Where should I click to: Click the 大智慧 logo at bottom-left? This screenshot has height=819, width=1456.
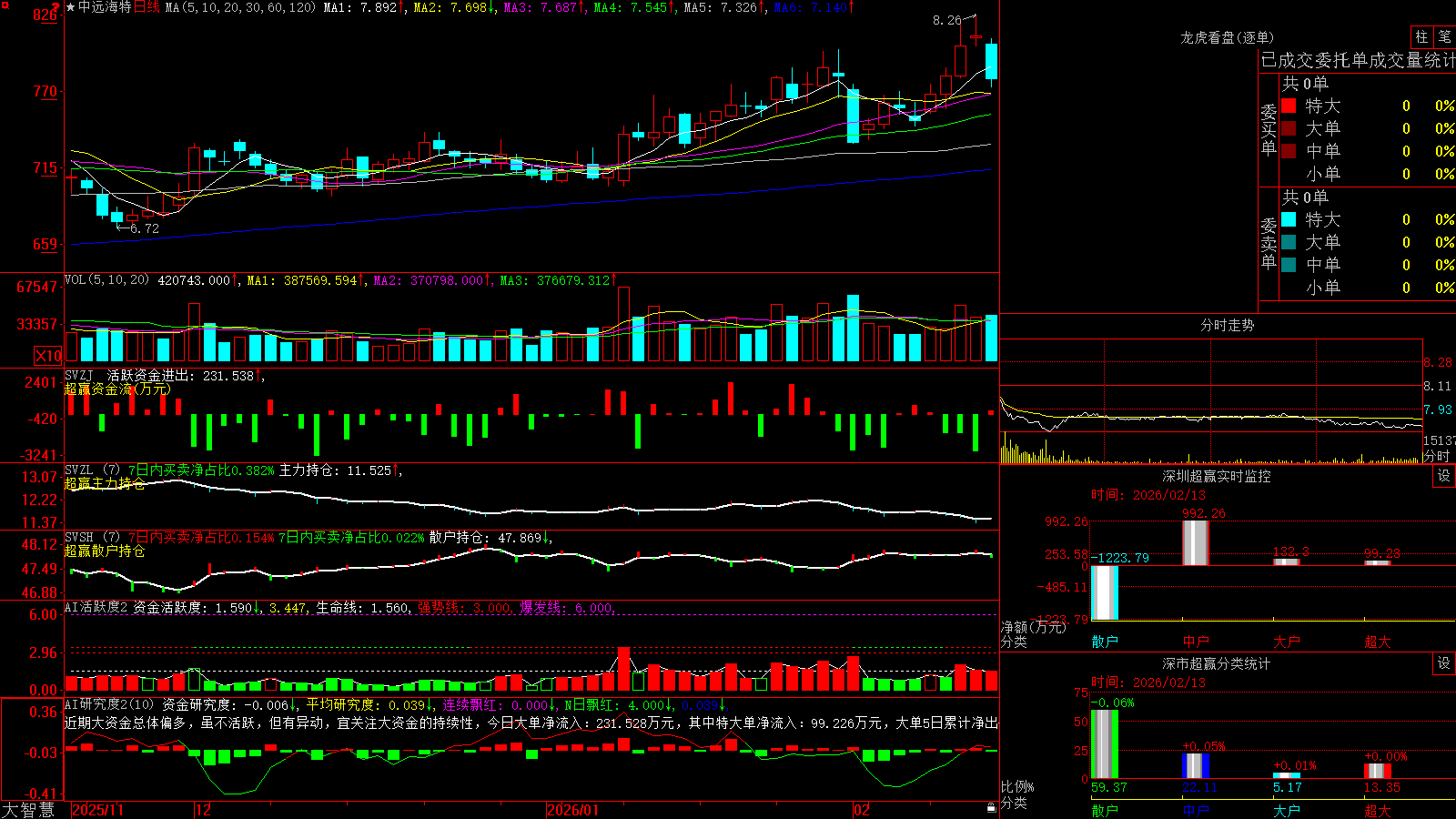28,810
